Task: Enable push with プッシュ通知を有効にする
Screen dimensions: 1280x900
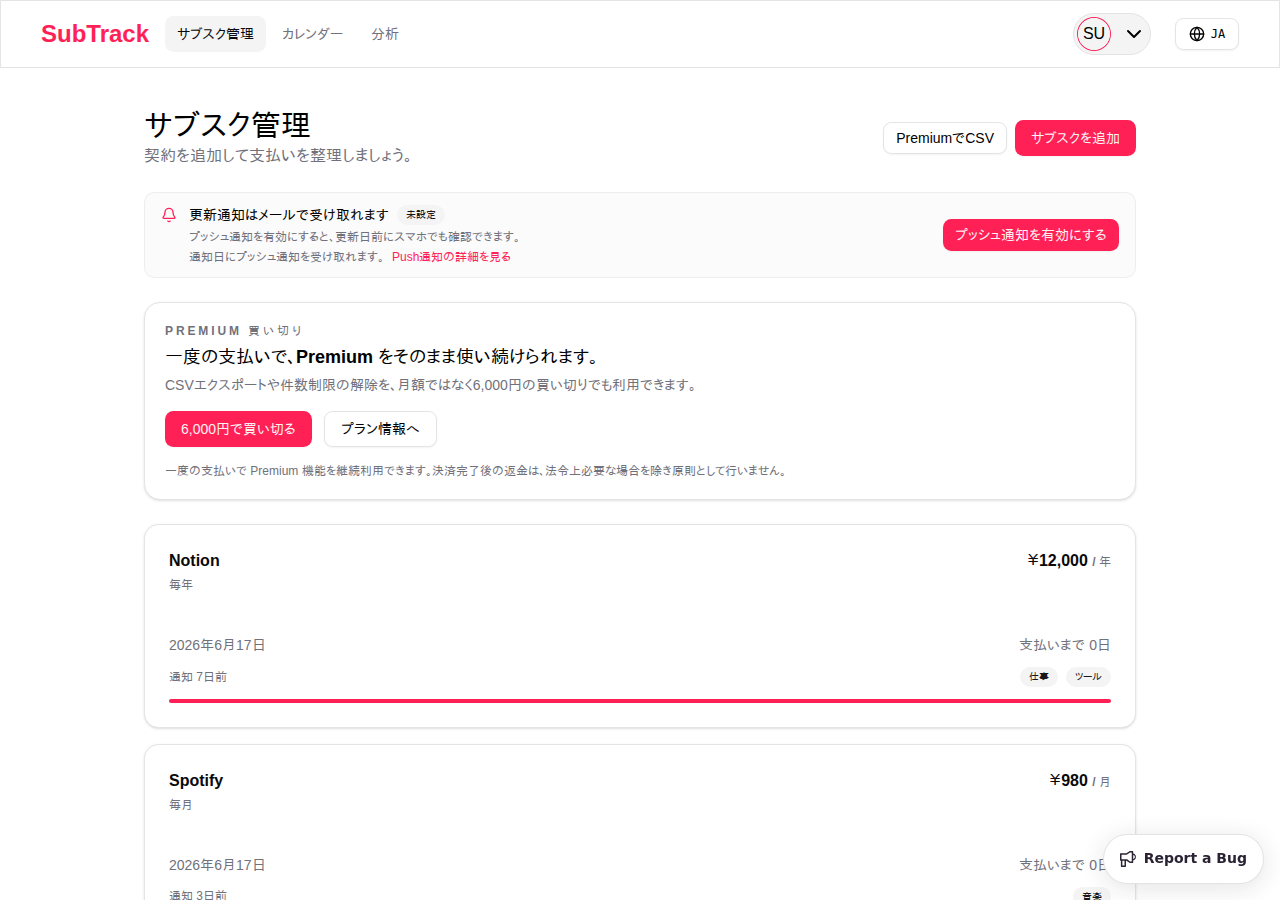Action: coord(1031,235)
